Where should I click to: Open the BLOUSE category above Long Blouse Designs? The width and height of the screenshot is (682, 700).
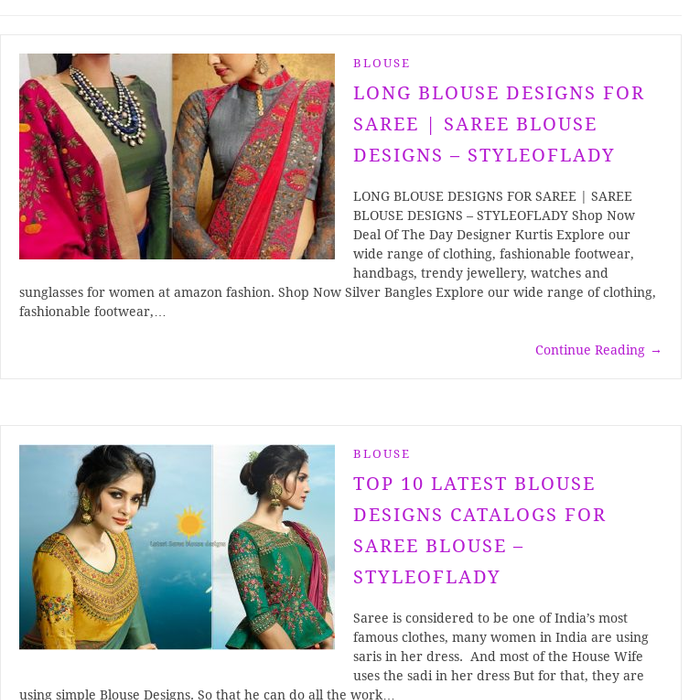pos(382,63)
